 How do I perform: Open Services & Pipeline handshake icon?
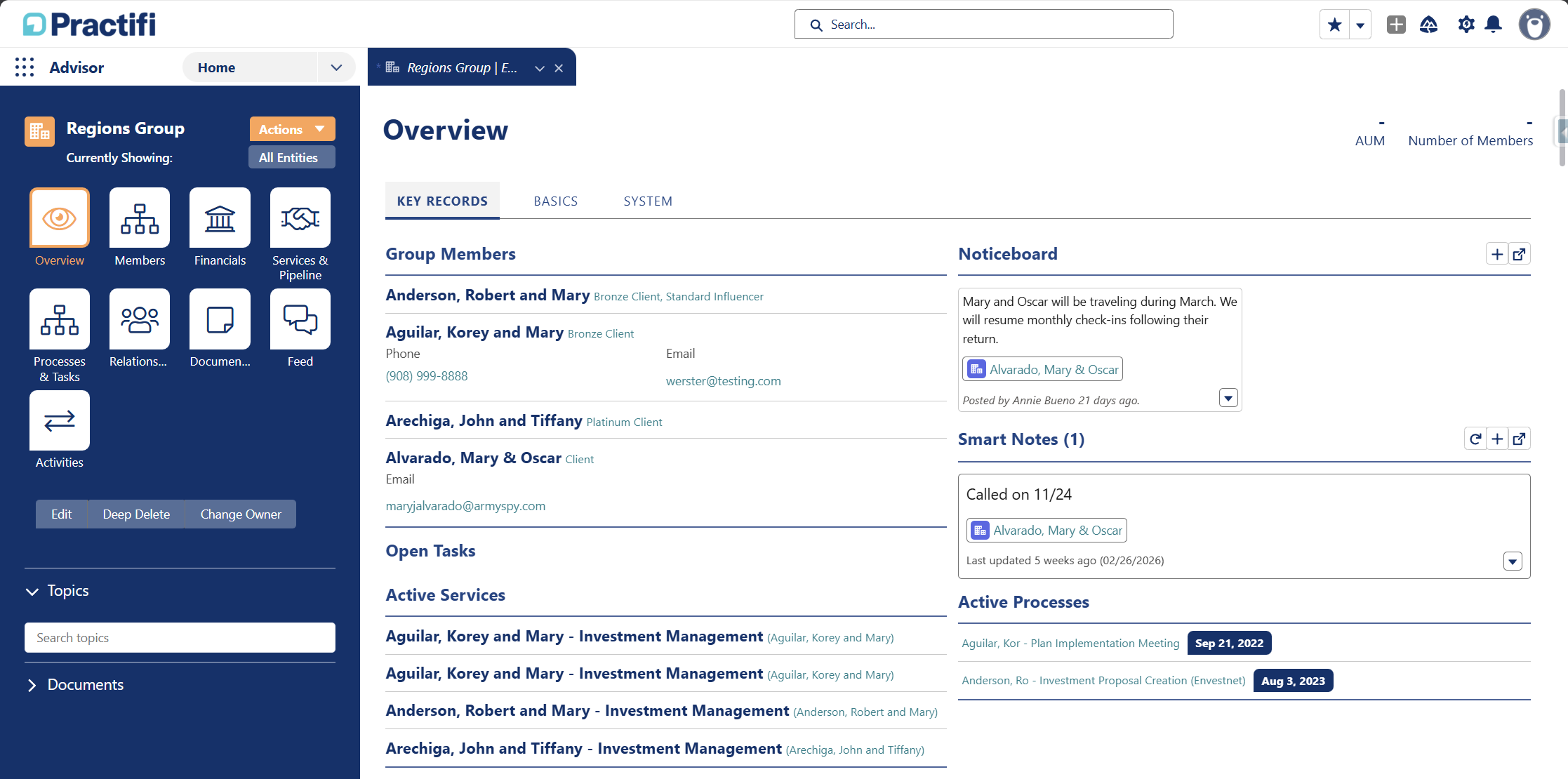(300, 218)
